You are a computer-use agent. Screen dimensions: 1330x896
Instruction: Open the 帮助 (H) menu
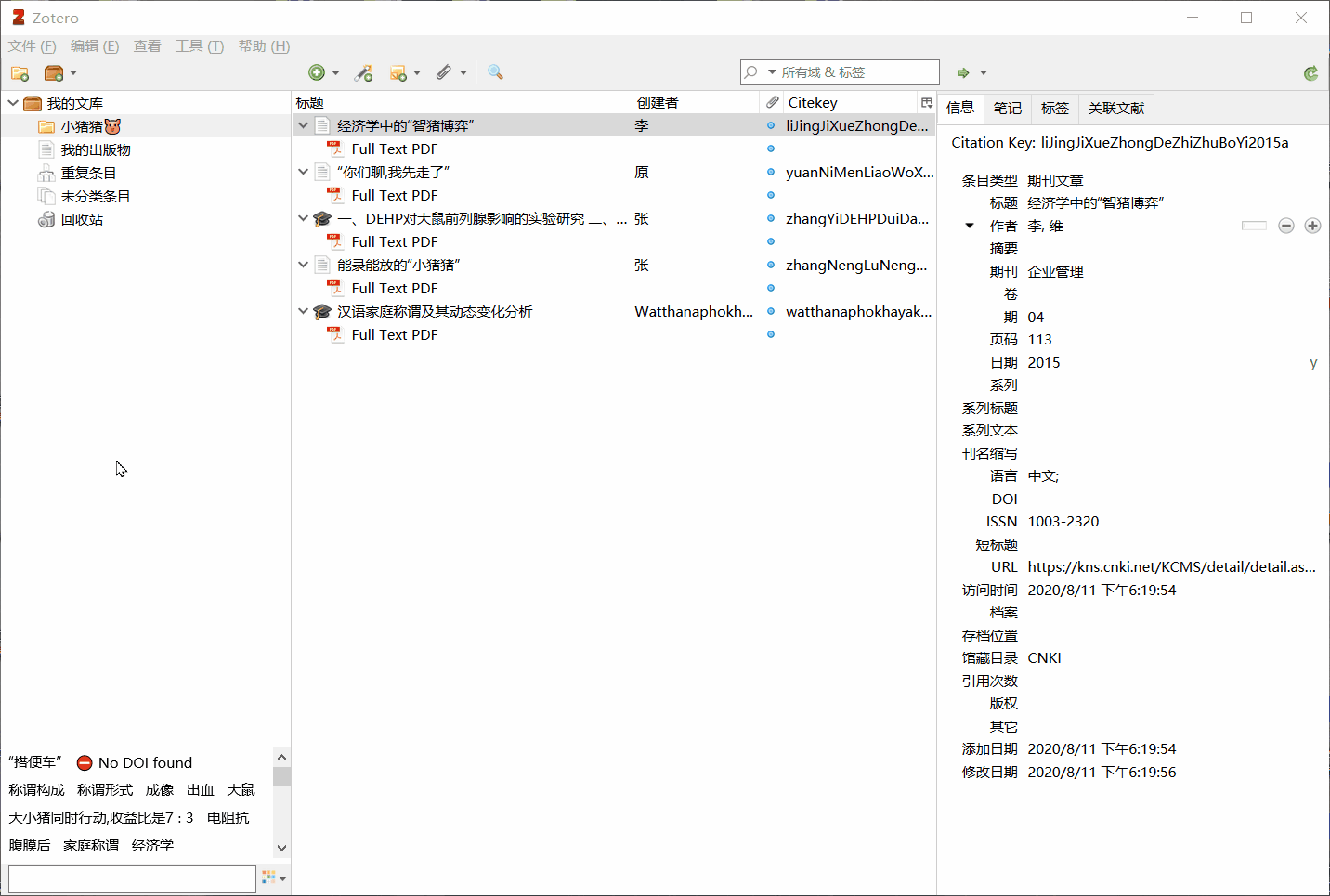point(264,46)
